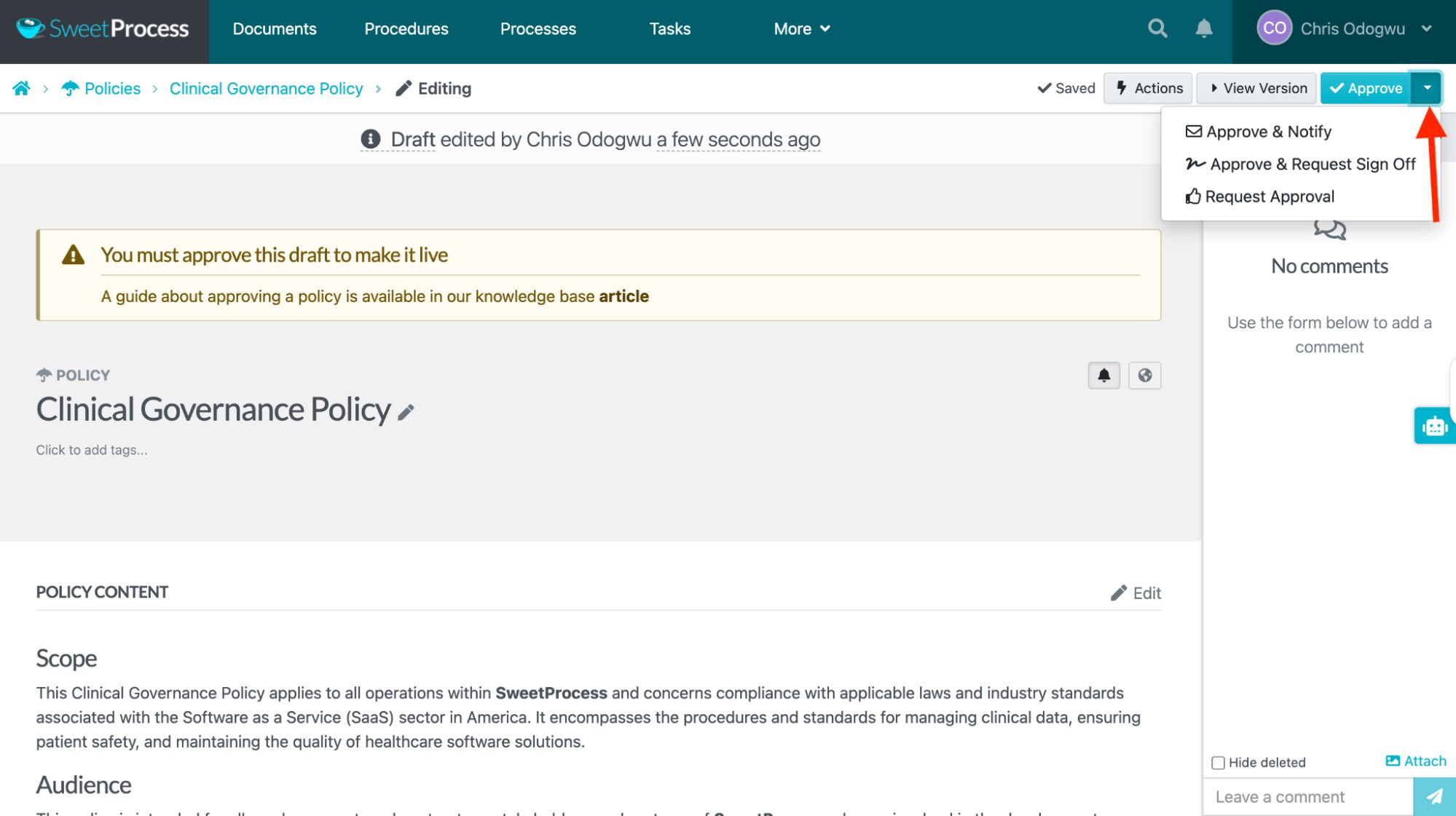Toggle the Approve dropdown caret button
The image size is (1456, 816).
pyautogui.click(x=1427, y=88)
